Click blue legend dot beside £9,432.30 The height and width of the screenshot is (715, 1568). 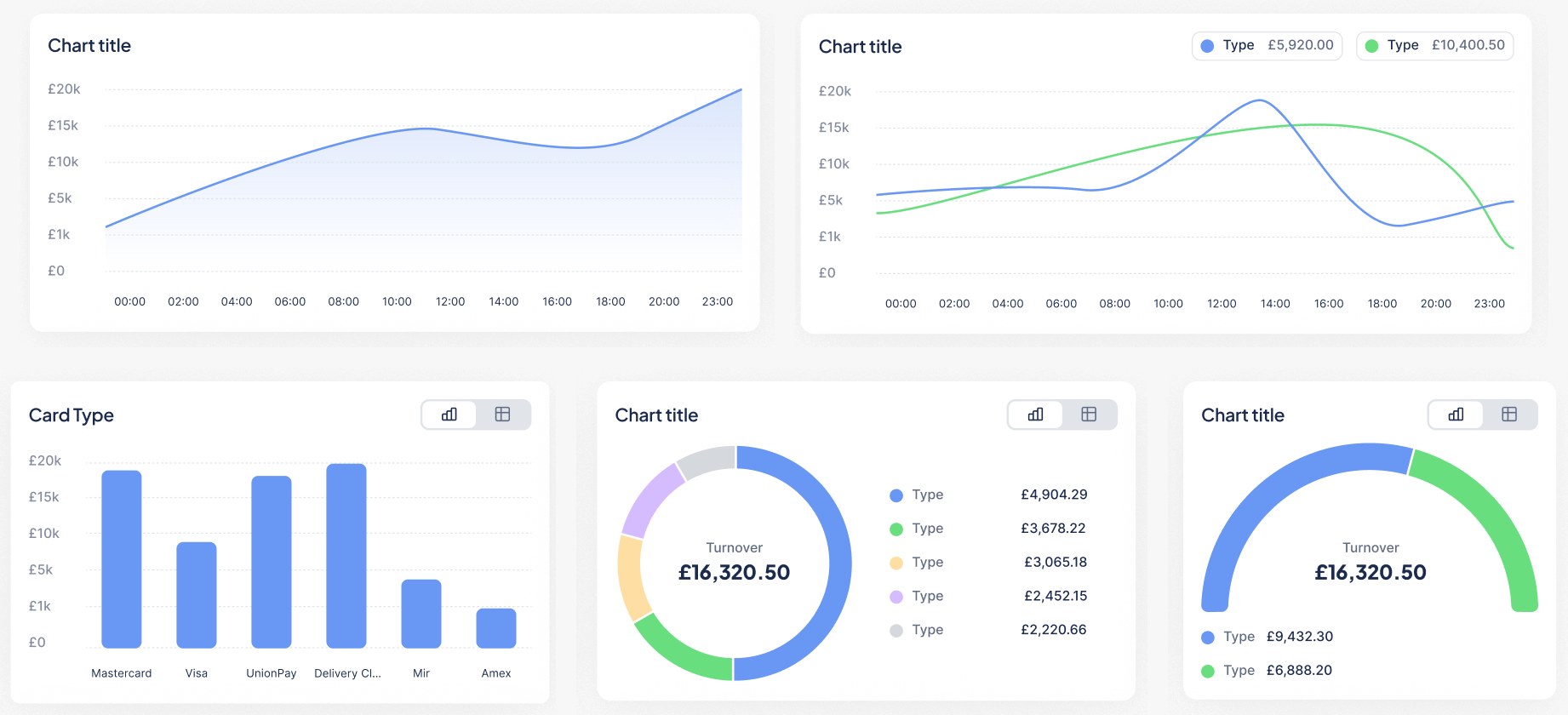tap(1208, 638)
